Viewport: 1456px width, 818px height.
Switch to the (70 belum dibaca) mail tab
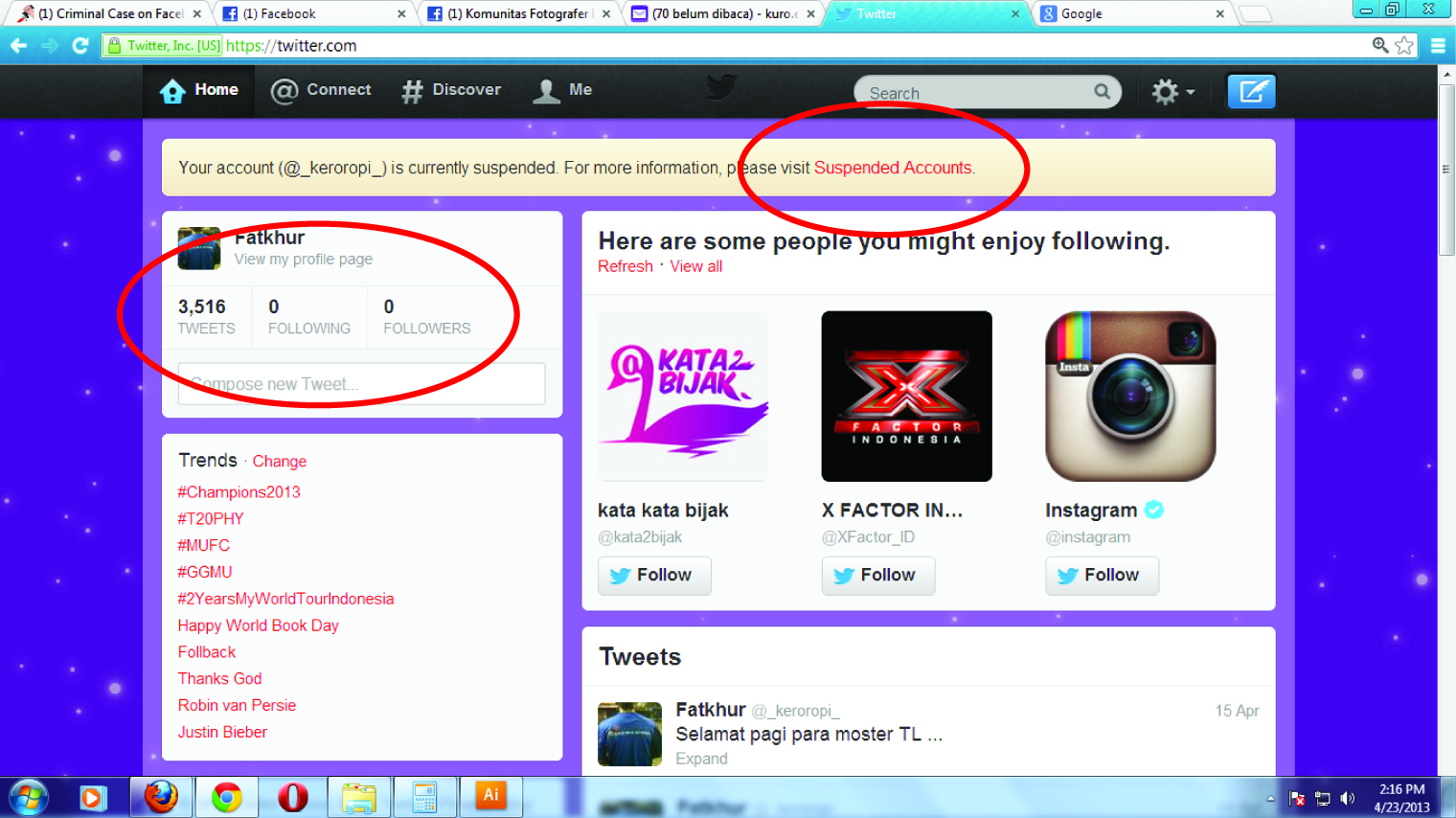(723, 13)
